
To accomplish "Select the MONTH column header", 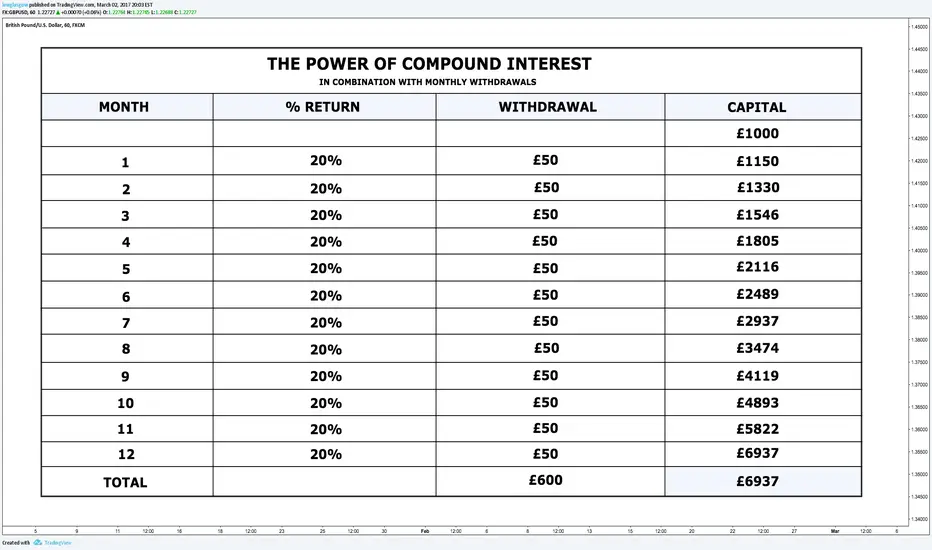I will 124,107.
